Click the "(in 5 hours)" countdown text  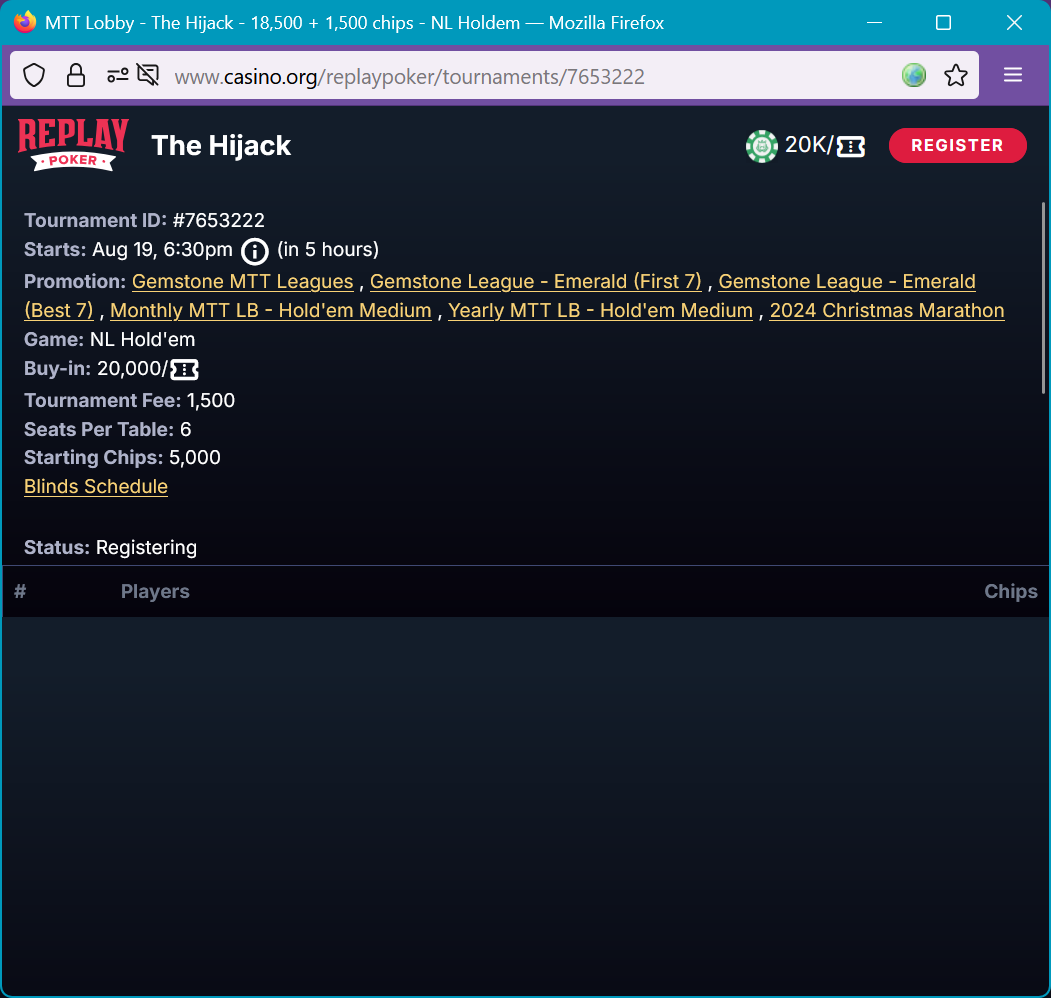point(328,249)
